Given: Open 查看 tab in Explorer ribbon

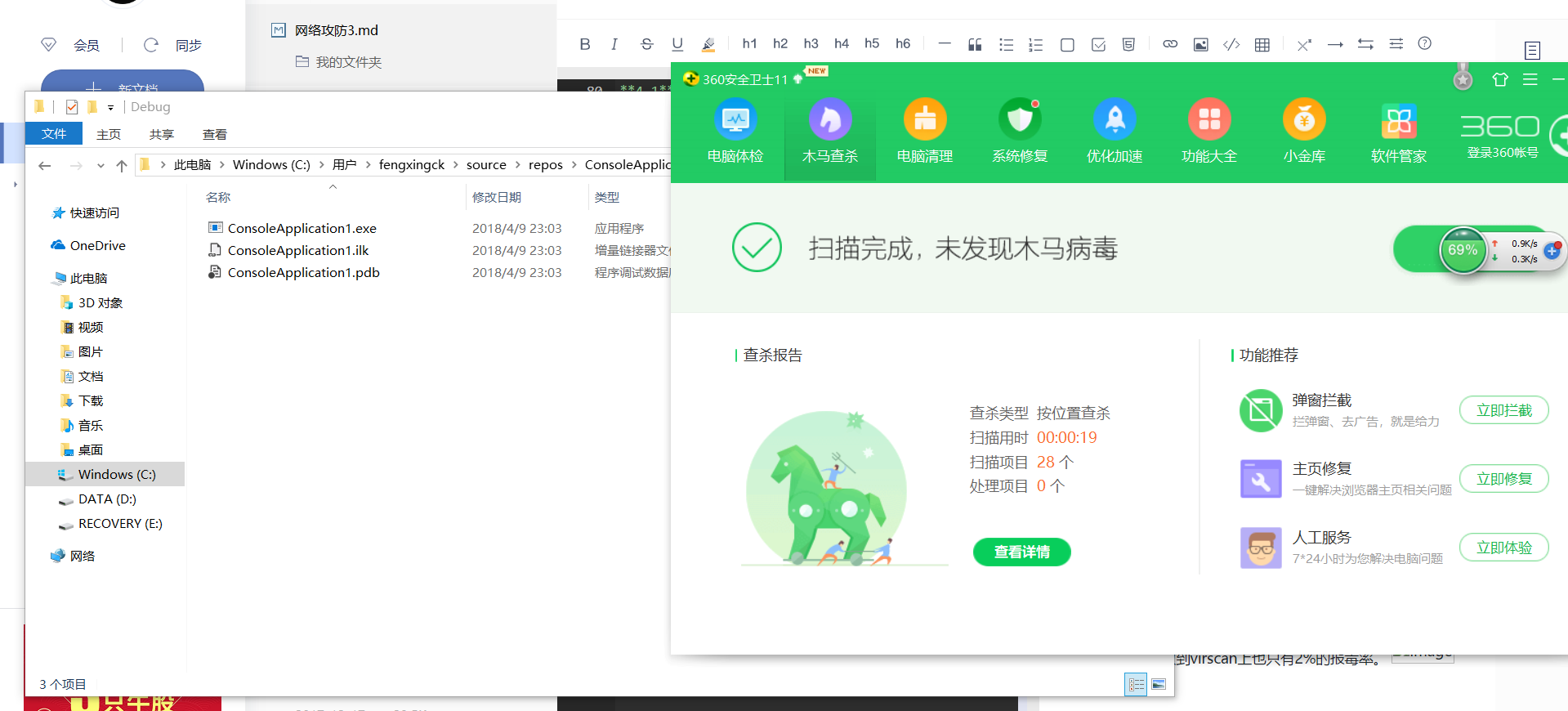Looking at the screenshot, I should click(215, 134).
